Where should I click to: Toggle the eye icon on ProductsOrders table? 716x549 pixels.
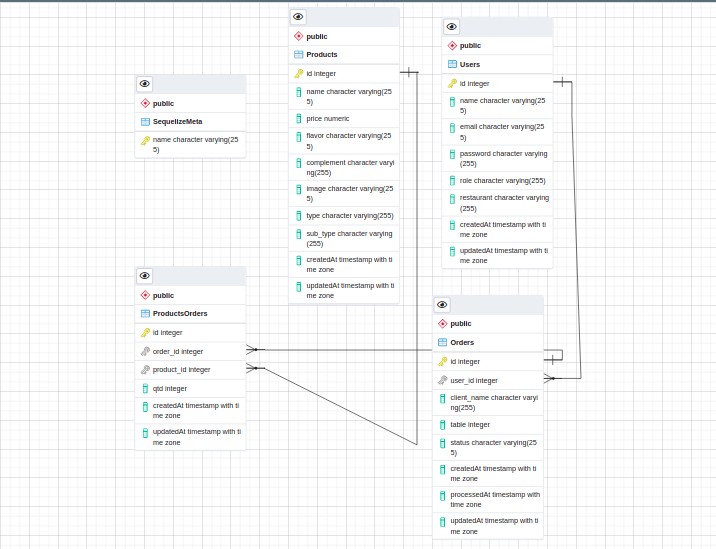pos(145,275)
